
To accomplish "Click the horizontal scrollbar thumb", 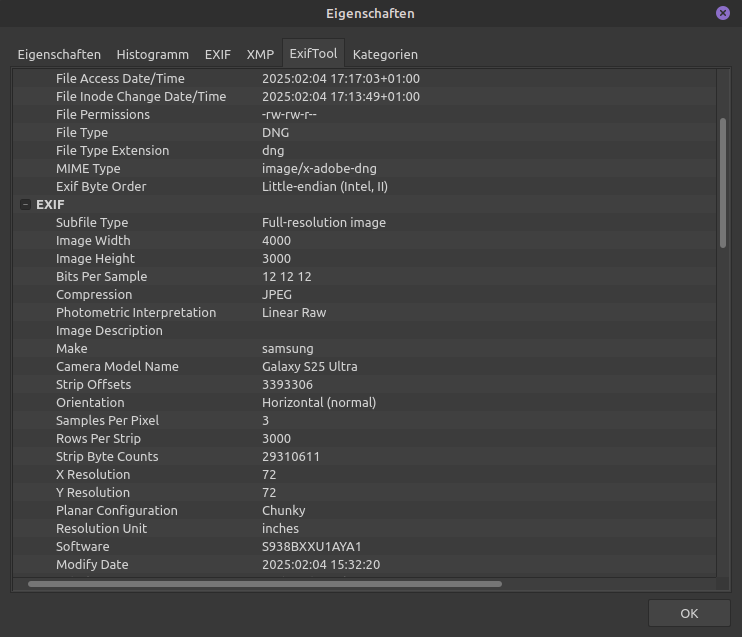I will pos(265,584).
